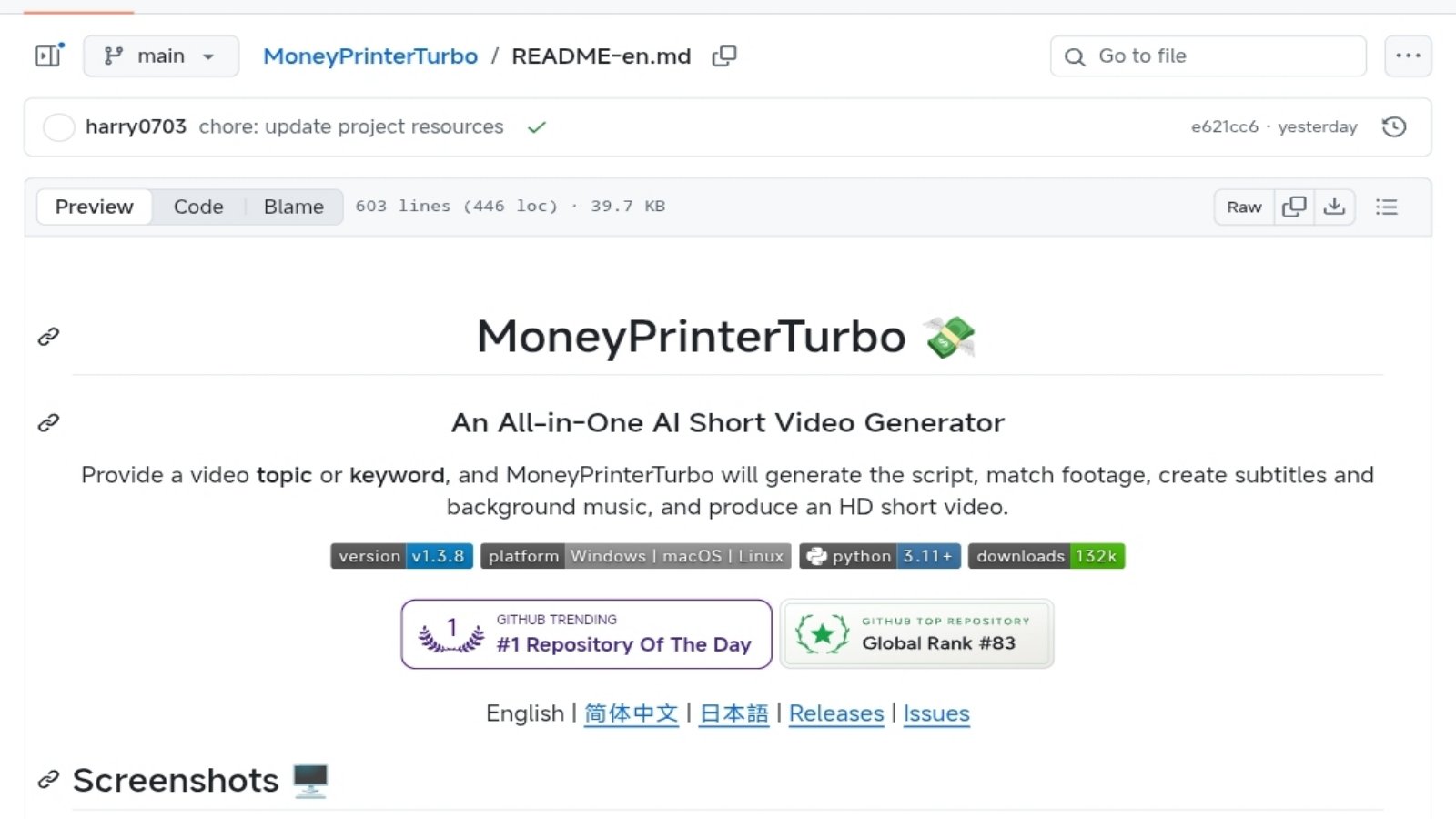The height and width of the screenshot is (819, 1456).
Task: Open the 日本語 README link
Action: click(733, 713)
